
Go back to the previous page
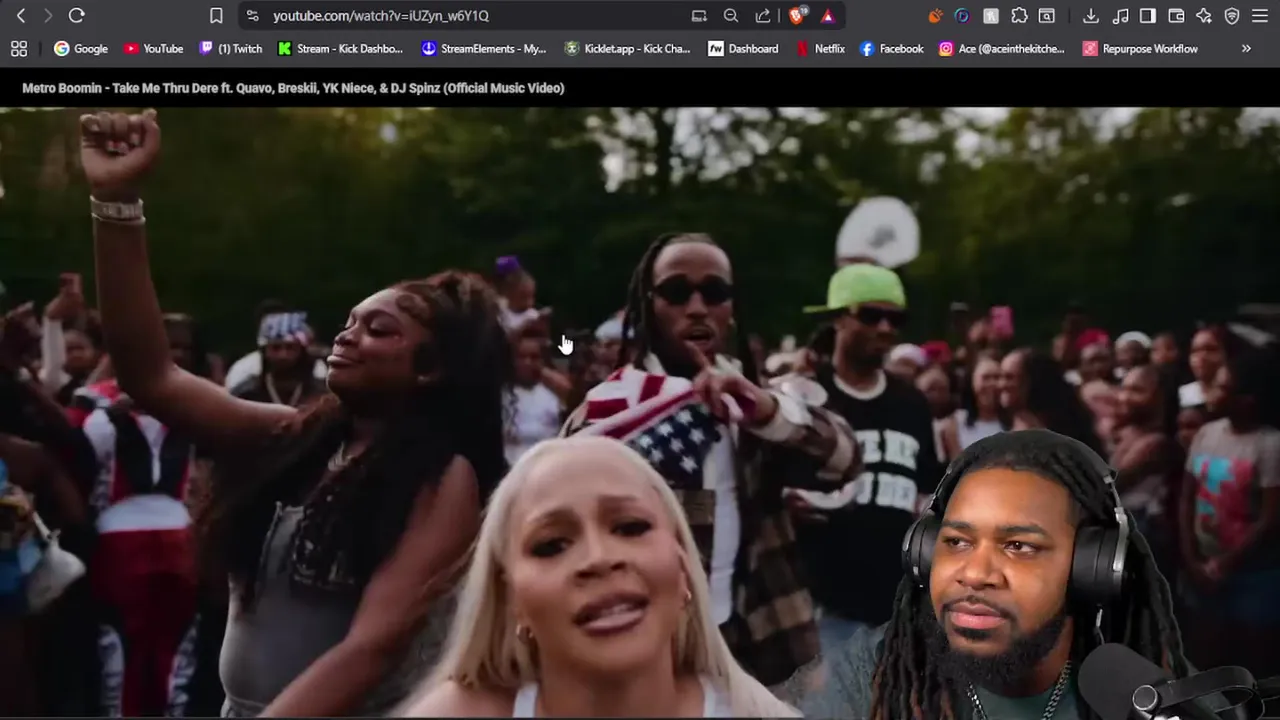[x=21, y=16]
